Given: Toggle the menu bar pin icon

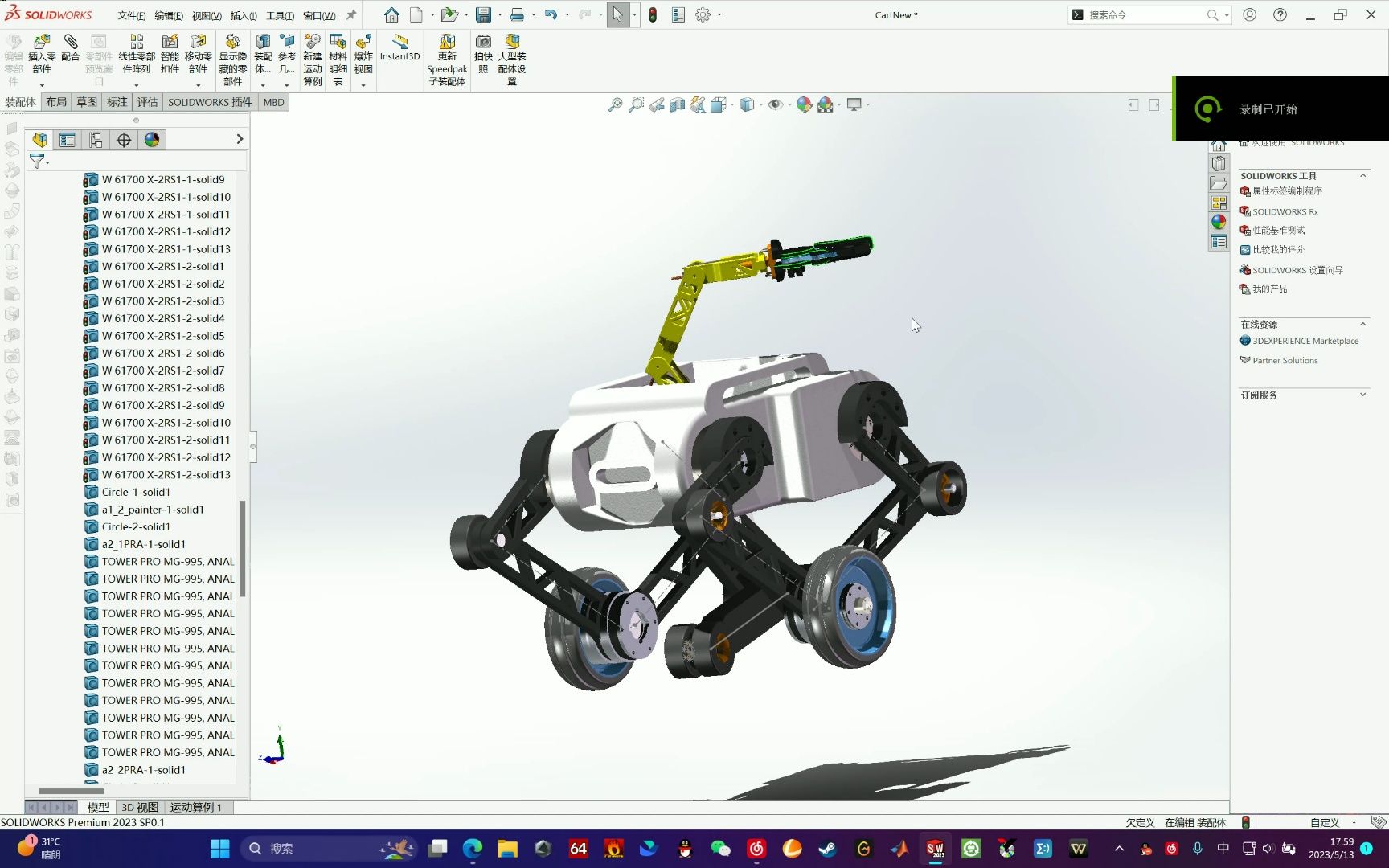Looking at the screenshot, I should click(351, 14).
